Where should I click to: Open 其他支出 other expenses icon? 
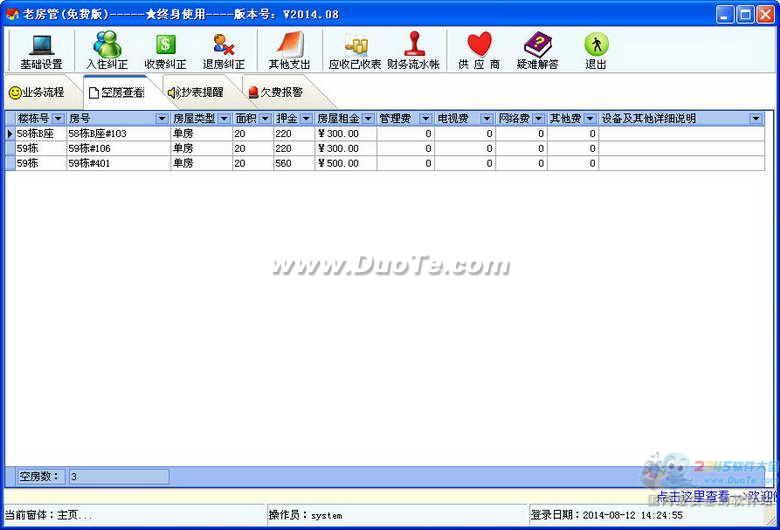(x=288, y=51)
